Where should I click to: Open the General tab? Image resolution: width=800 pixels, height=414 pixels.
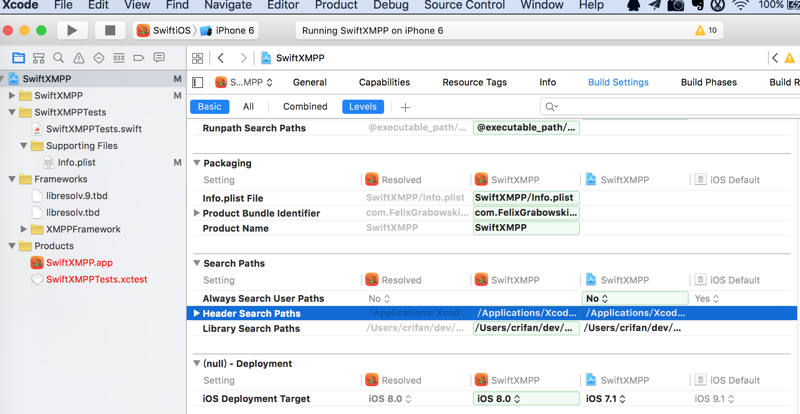[310, 82]
